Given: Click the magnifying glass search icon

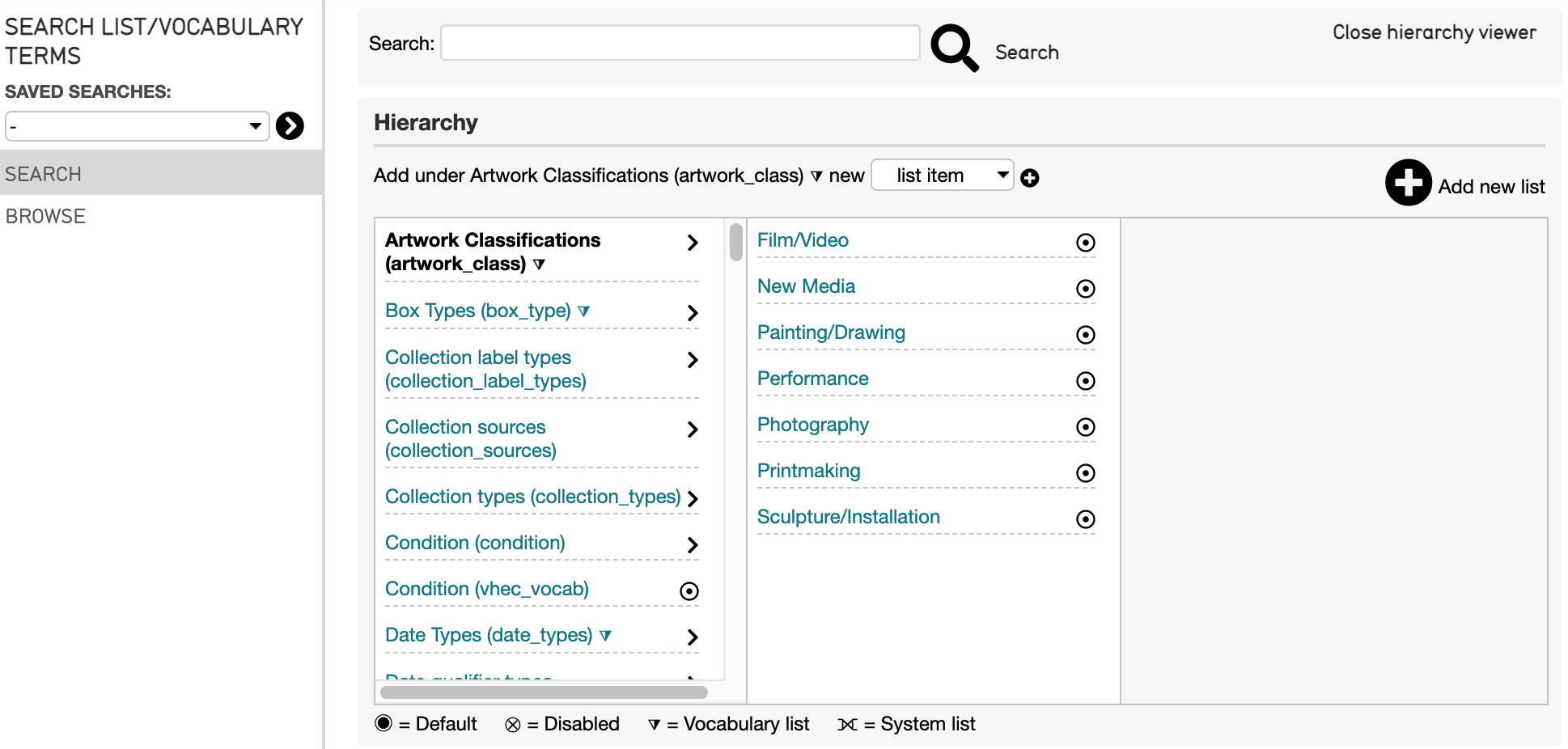Looking at the screenshot, I should [954, 48].
